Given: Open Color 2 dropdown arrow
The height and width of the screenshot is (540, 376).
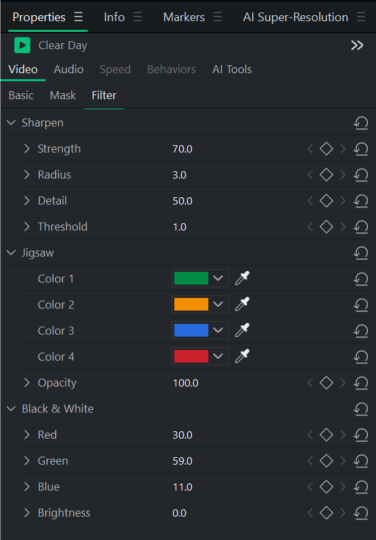Looking at the screenshot, I should pyautogui.click(x=218, y=304).
